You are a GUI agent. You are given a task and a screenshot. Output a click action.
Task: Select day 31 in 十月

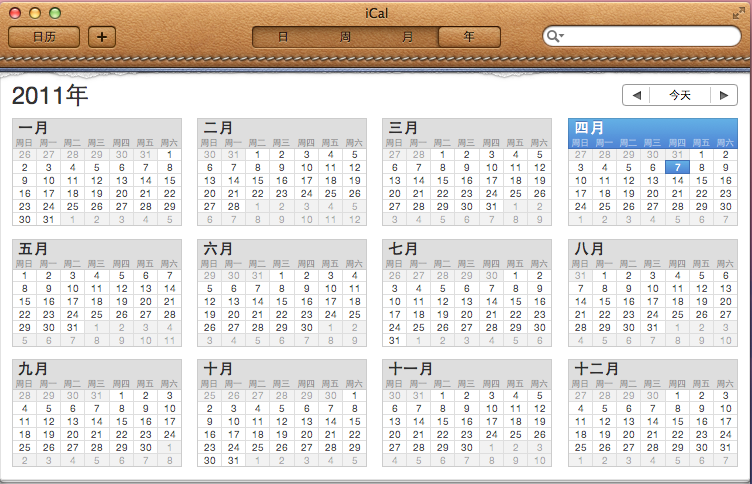pos(234,460)
